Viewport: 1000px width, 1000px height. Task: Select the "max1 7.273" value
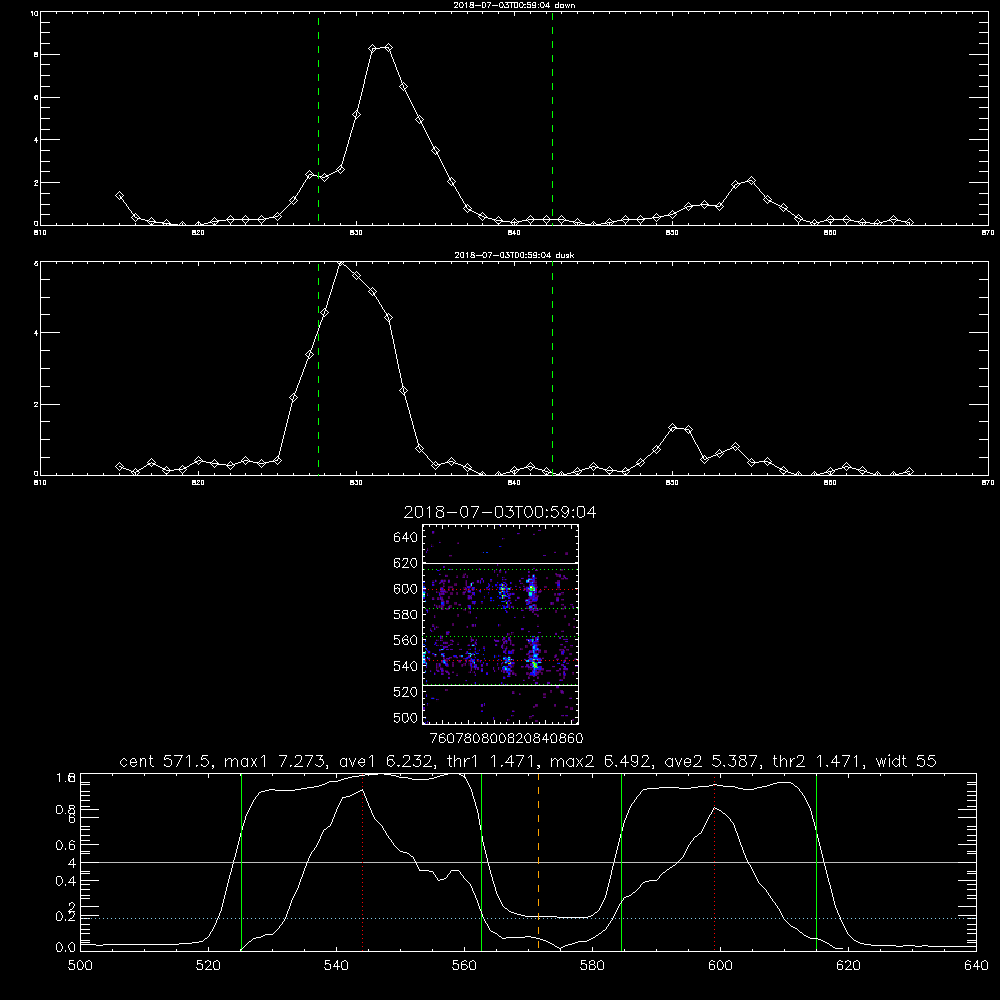276,761
